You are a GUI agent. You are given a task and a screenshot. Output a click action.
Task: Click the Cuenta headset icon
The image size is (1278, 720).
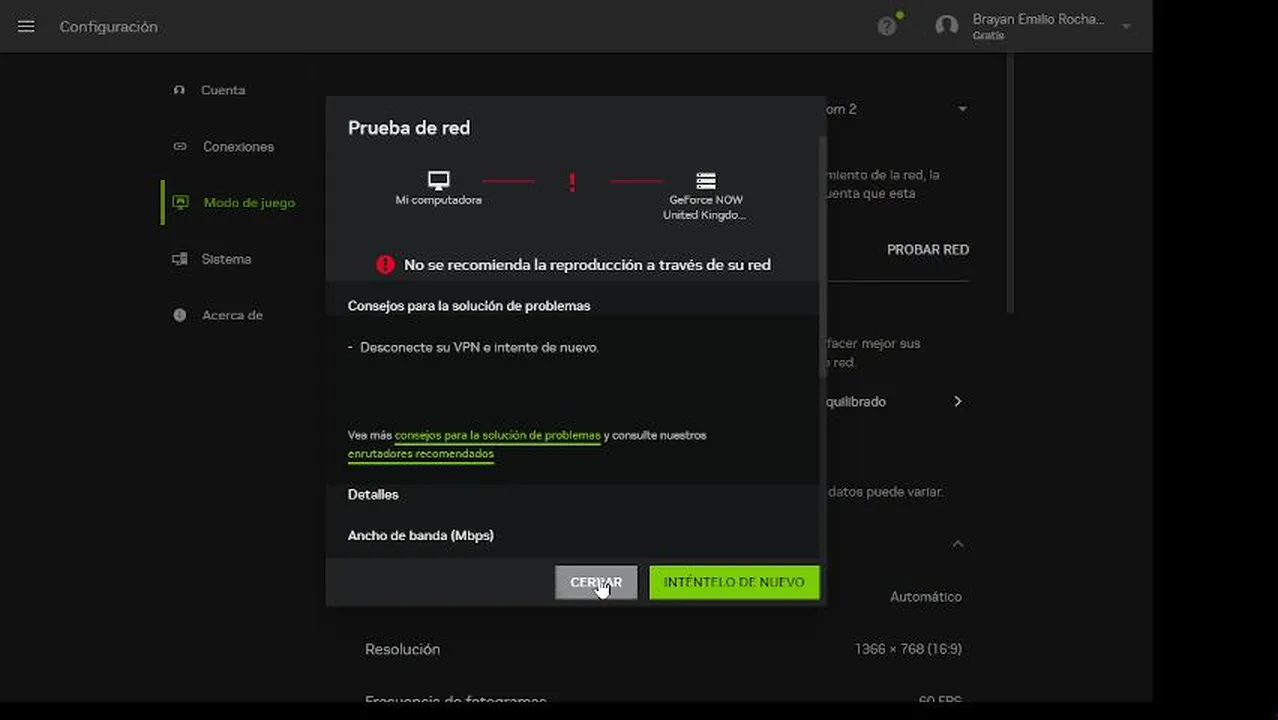point(179,90)
